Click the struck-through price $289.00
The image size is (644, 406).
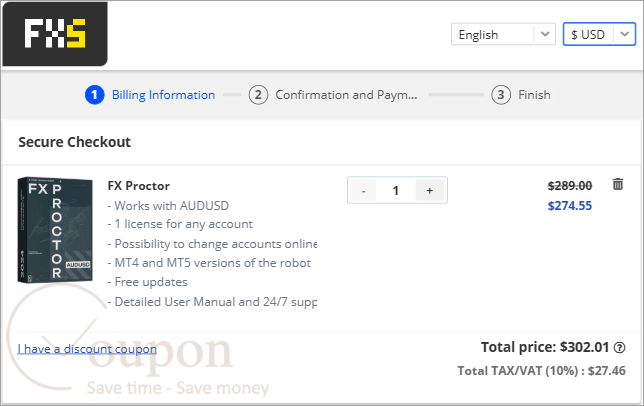pyautogui.click(x=570, y=186)
